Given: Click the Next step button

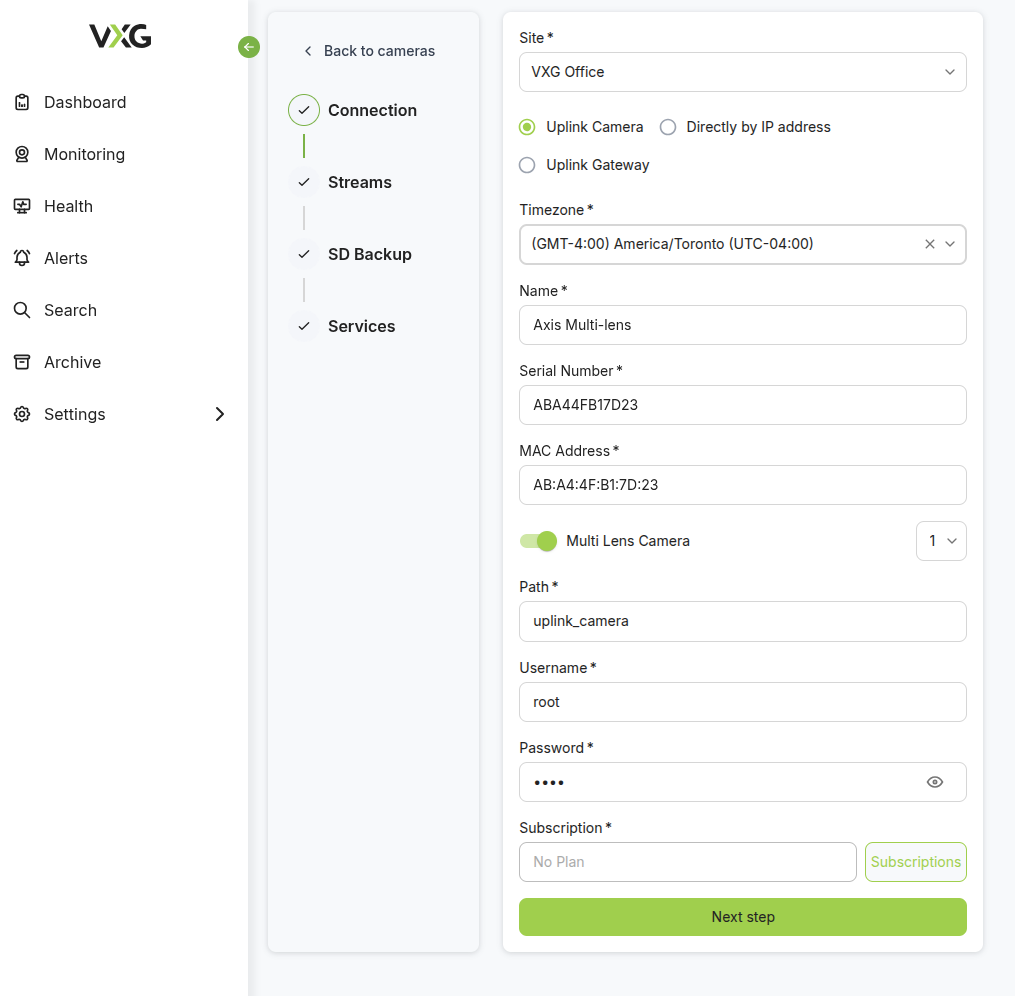Looking at the screenshot, I should click(x=742, y=917).
